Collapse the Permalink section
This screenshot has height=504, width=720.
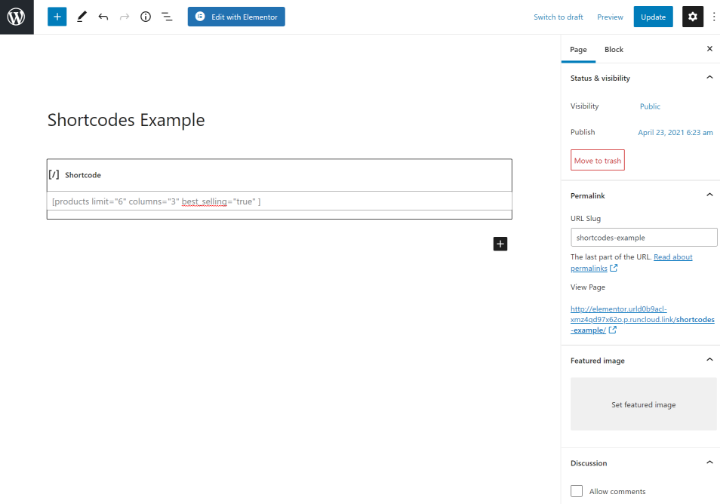[709, 195]
